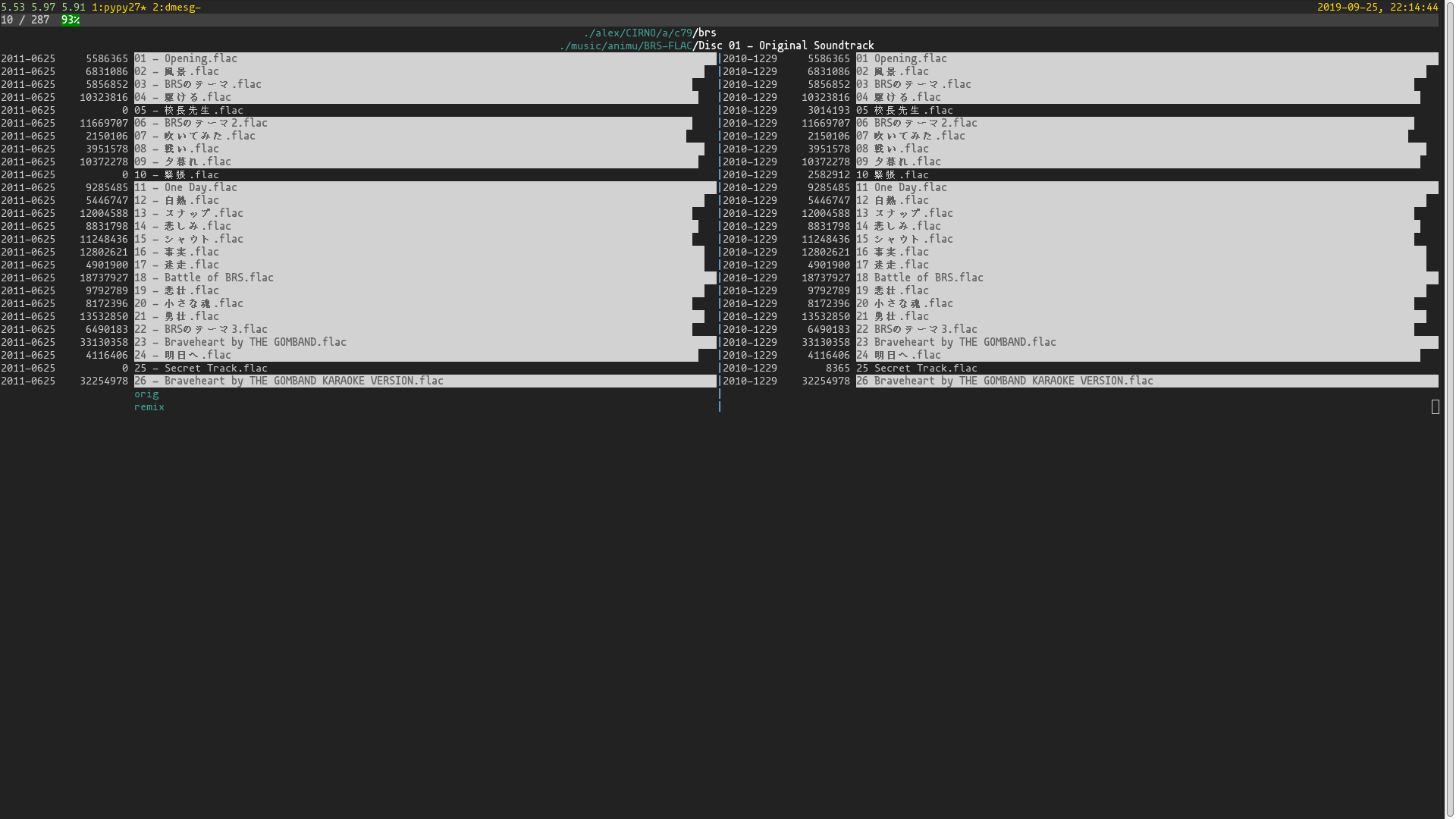Click the terminal cursor block at right
Screen dimensions: 1456x819
pos(1435,407)
